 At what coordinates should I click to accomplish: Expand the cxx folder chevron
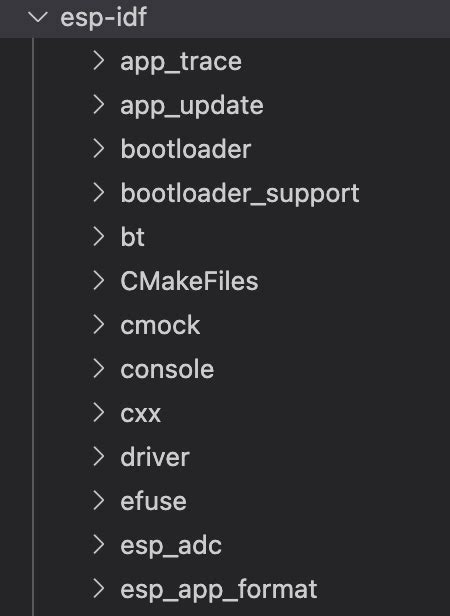99,413
